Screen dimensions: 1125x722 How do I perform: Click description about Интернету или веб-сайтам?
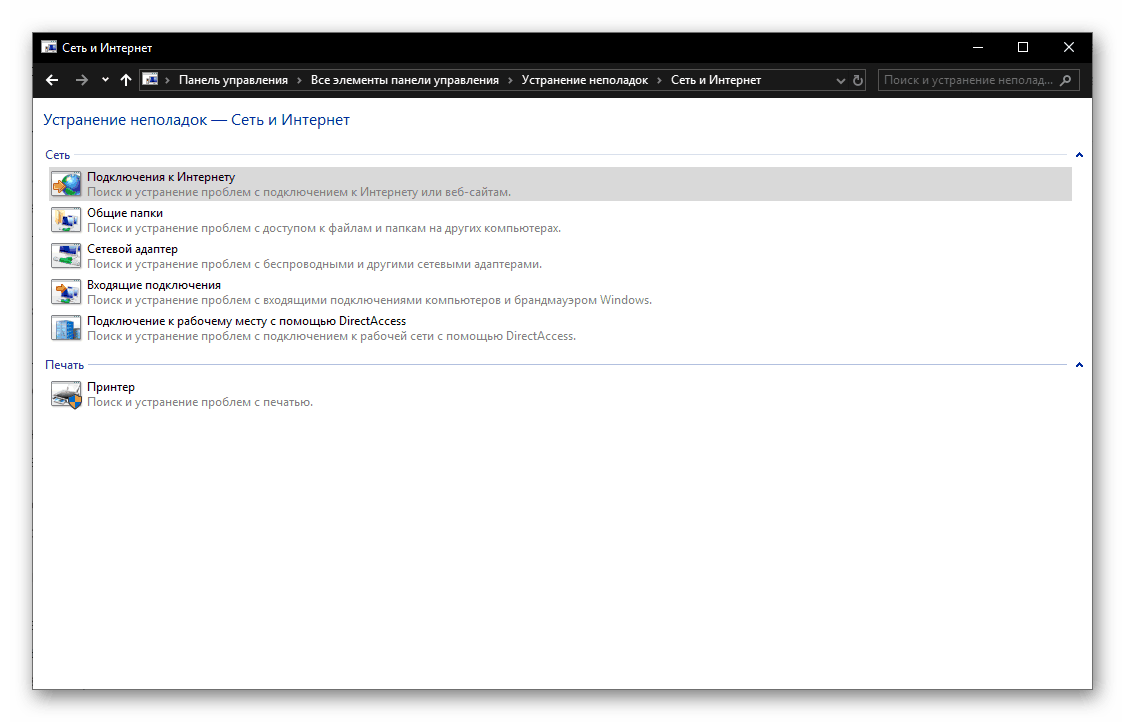pyautogui.click(x=298, y=192)
